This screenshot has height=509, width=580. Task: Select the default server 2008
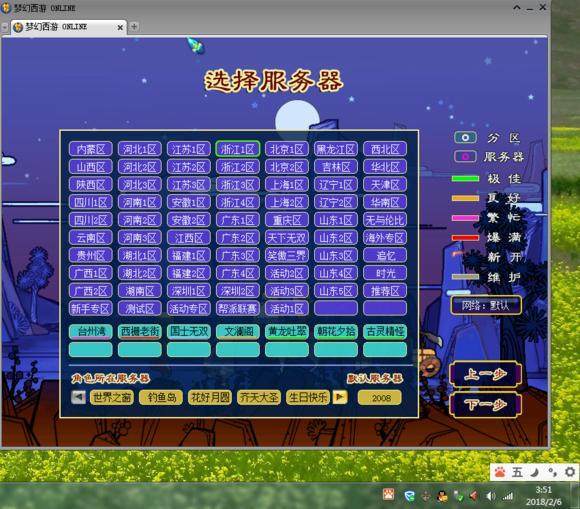tap(380, 398)
